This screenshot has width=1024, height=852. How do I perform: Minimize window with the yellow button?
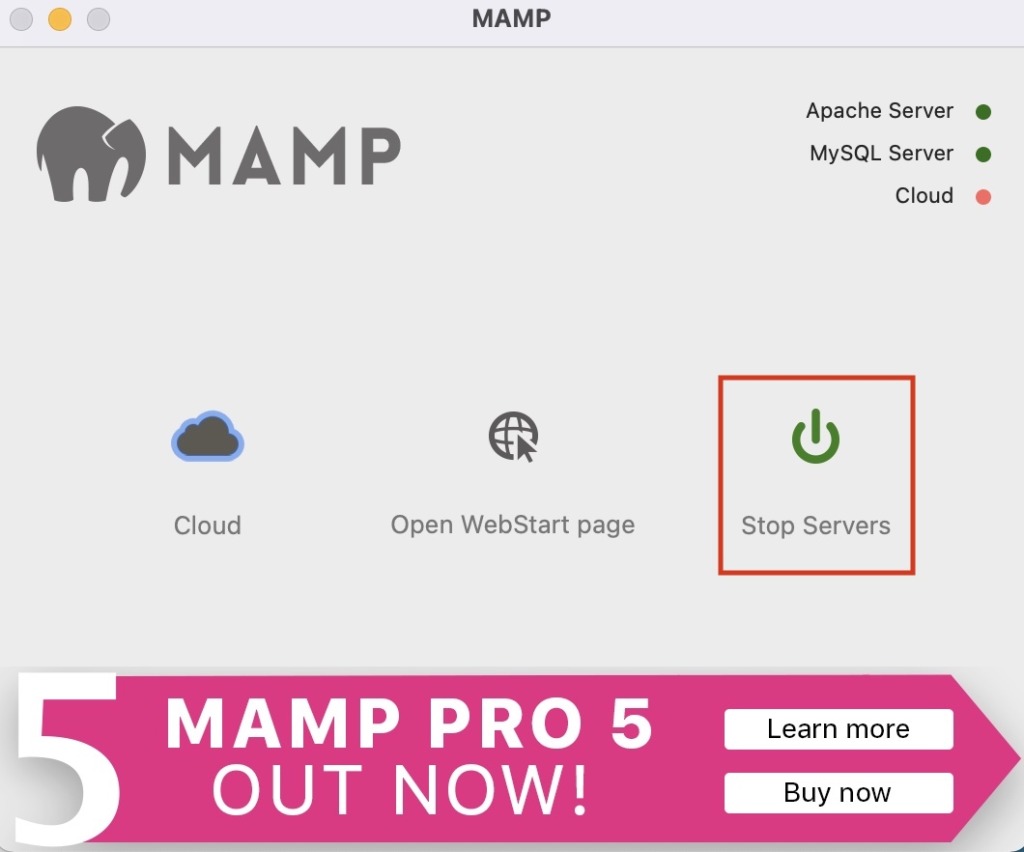coord(60,19)
